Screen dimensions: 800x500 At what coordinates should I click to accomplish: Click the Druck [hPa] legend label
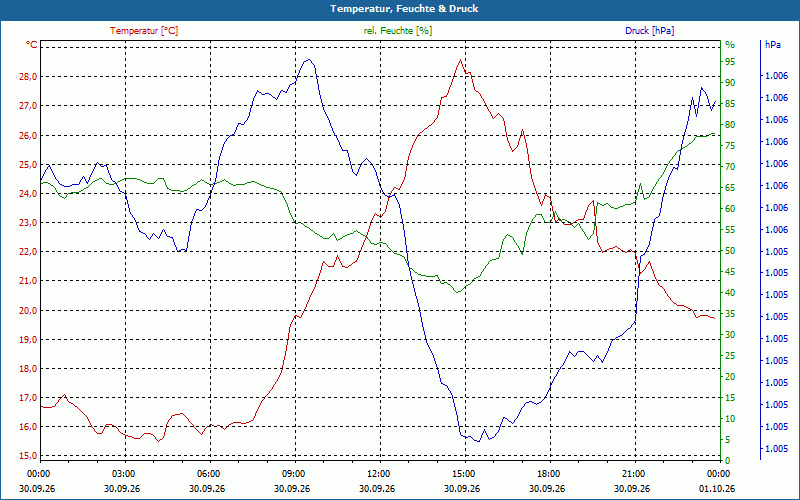(649, 31)
